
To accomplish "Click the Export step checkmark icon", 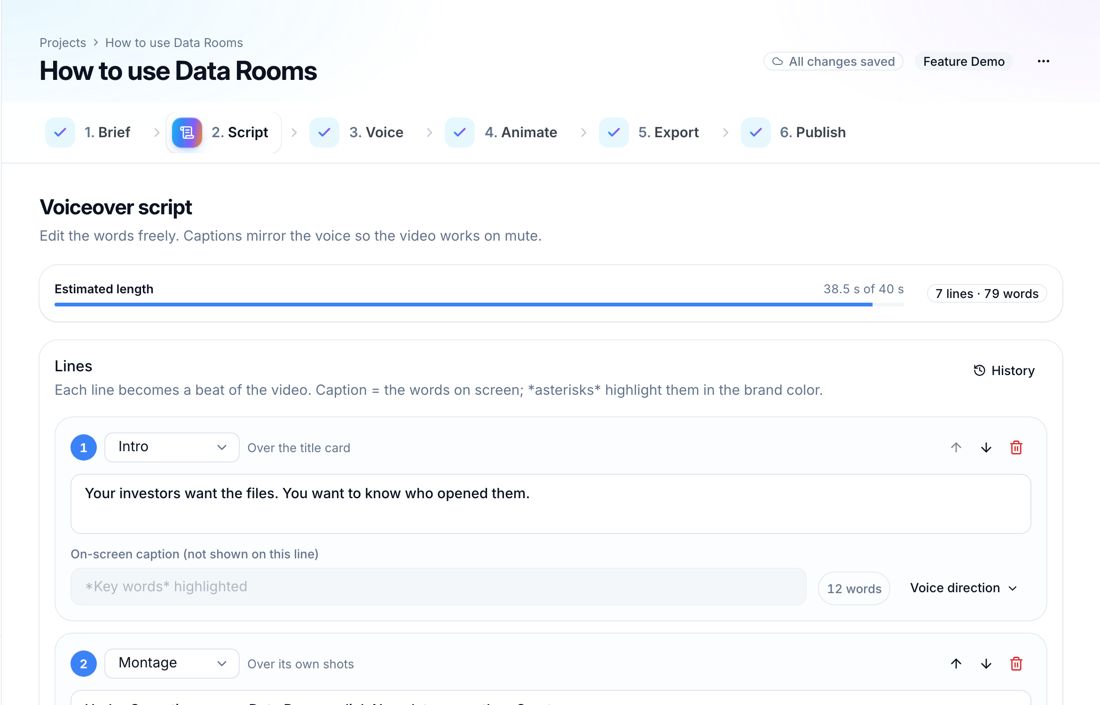I will [x=614, y=133].
